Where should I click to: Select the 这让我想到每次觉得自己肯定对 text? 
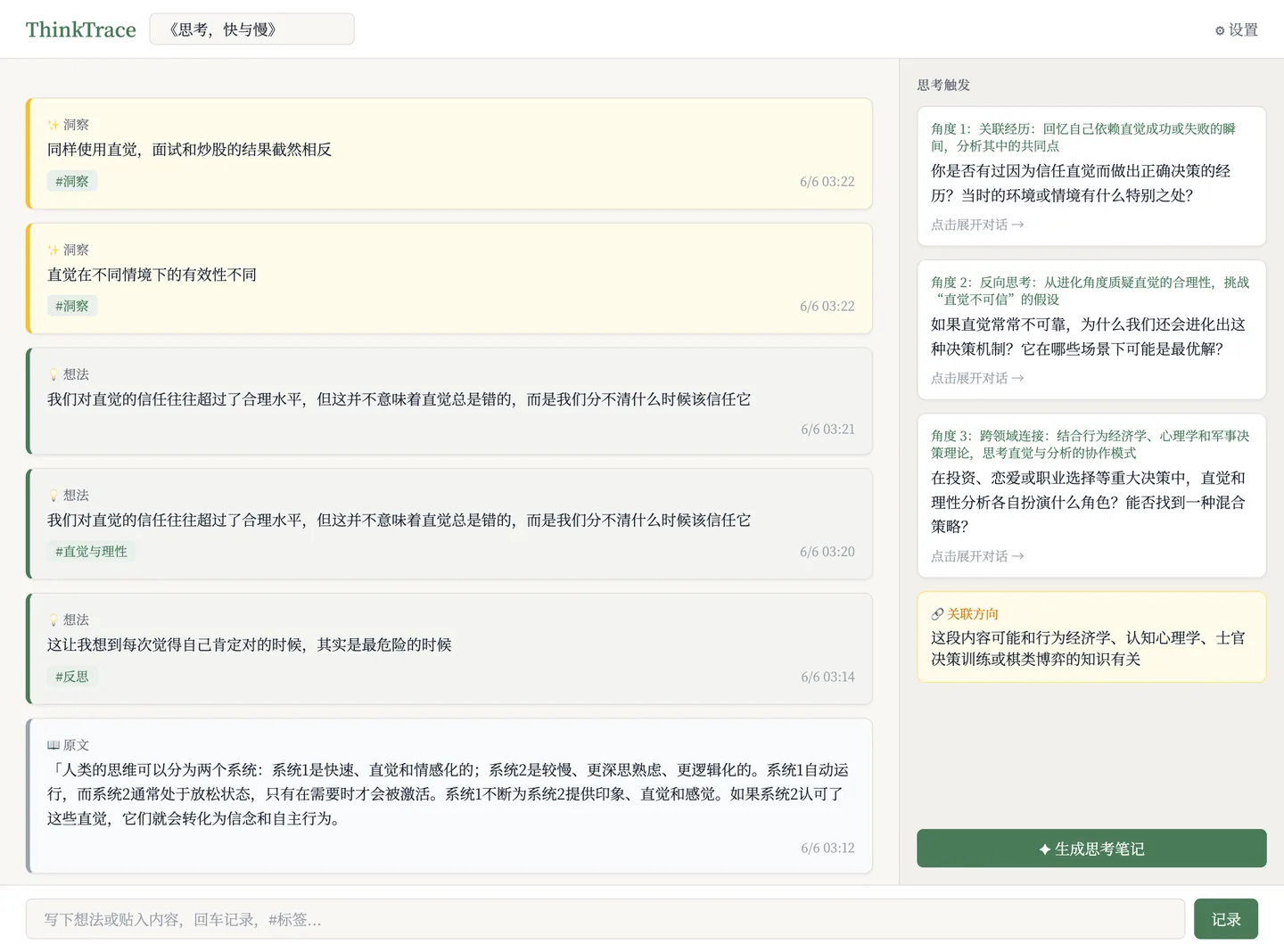pyautogui.click(x=250, y=644)
